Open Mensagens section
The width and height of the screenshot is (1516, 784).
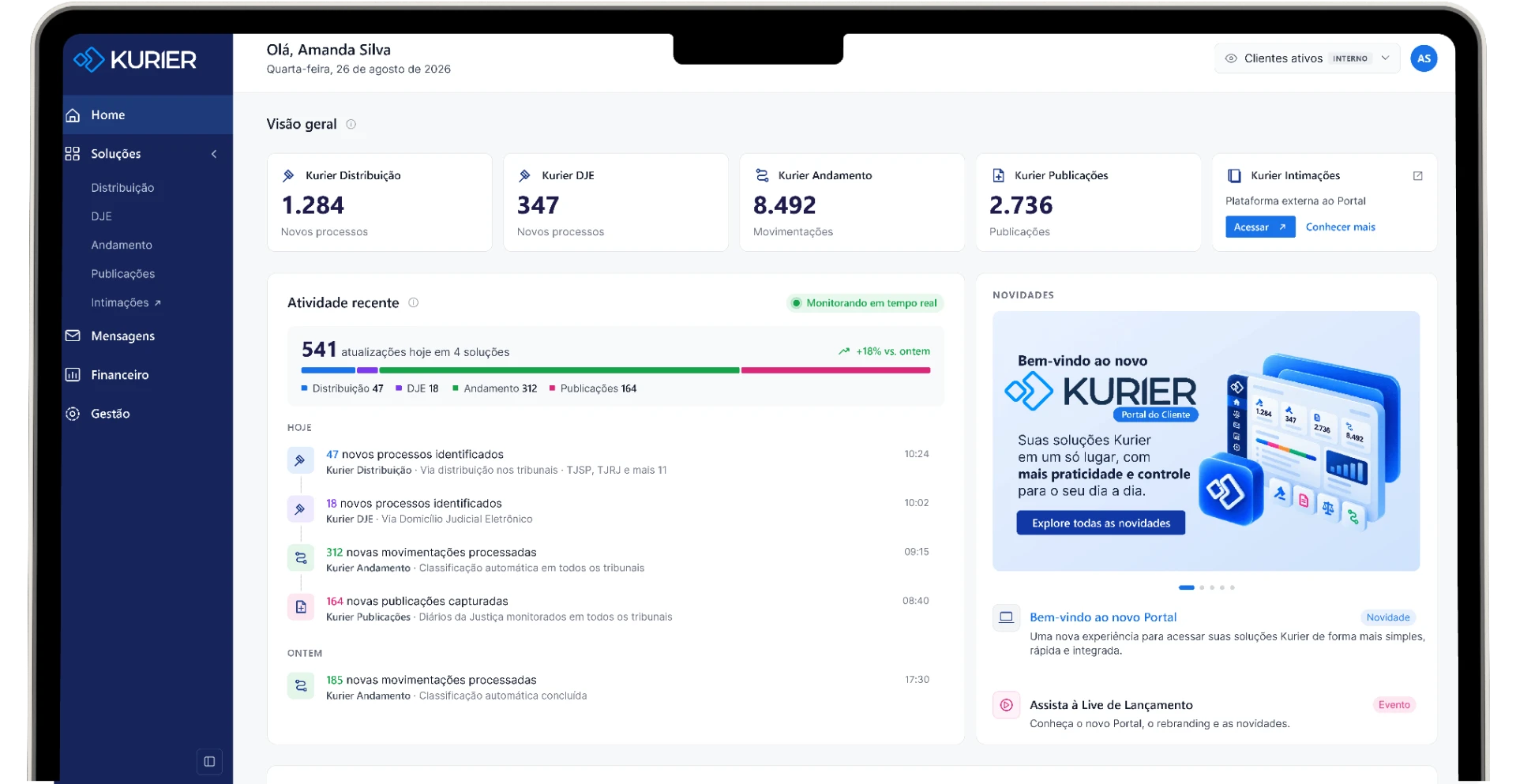(122, 336)
